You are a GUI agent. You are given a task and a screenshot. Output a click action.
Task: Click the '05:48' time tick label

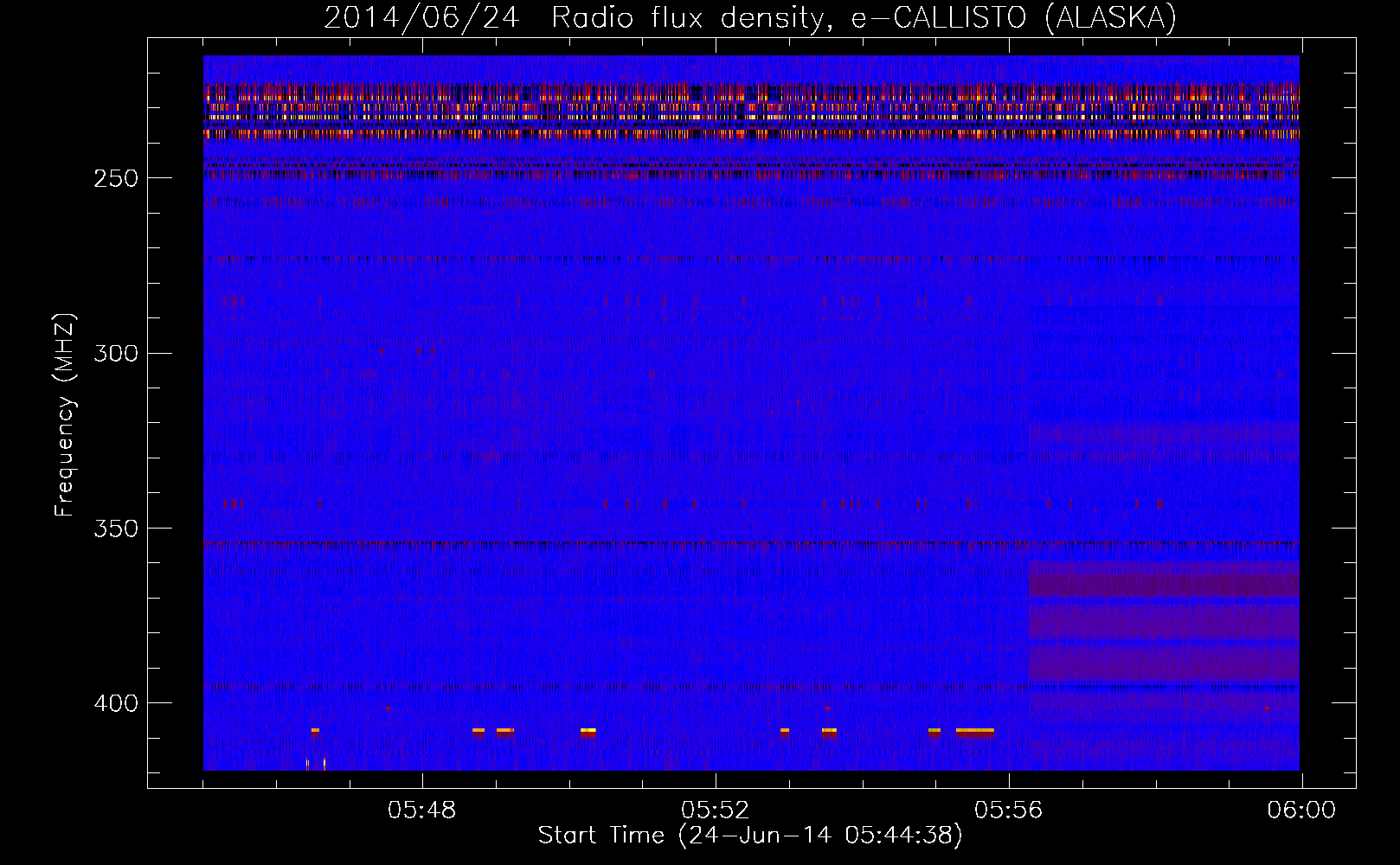[x=422, y=811]
